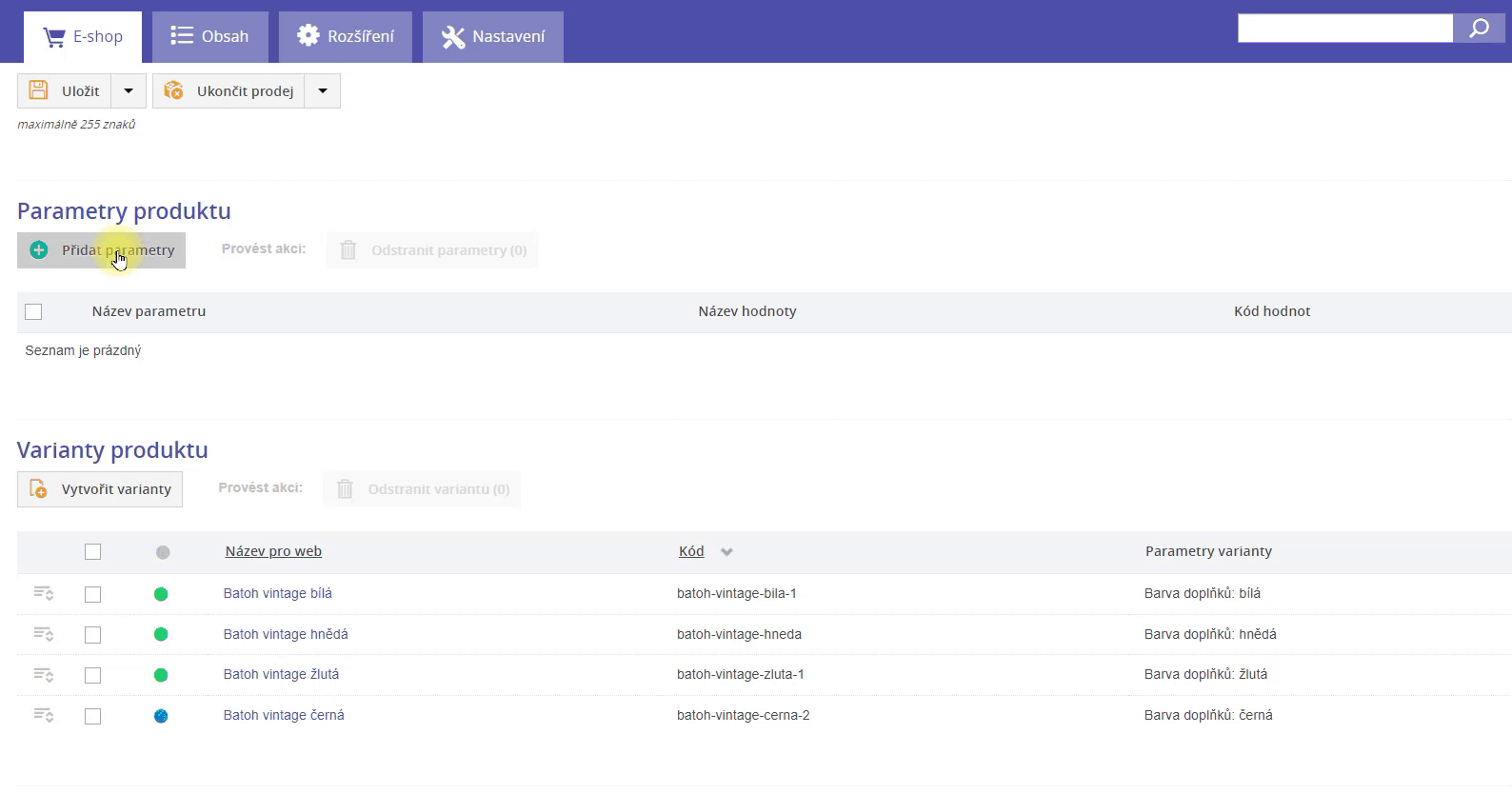1512x794 pixels.
Task: Click the Vytvořit varianty button
Action: click(x=100, y=489)
